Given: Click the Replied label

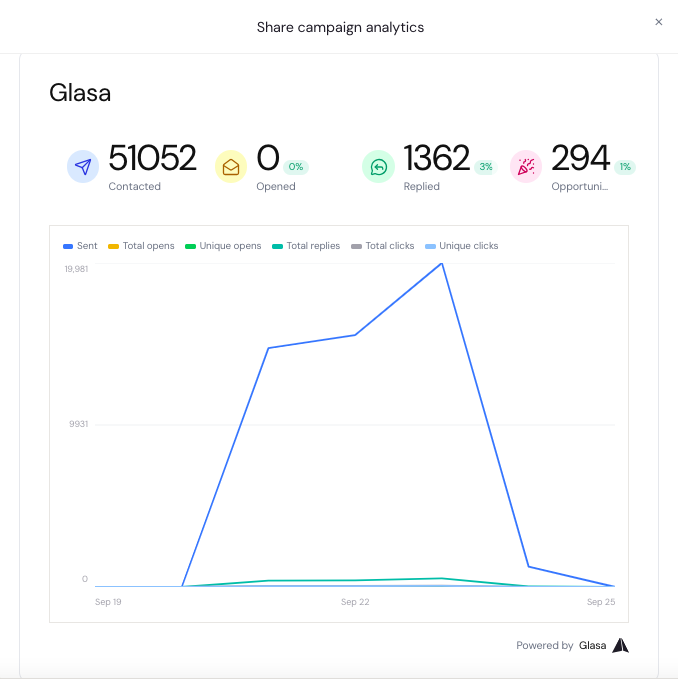Looking at the screenshot, I should pyautogui.click(x=422, y=186).
